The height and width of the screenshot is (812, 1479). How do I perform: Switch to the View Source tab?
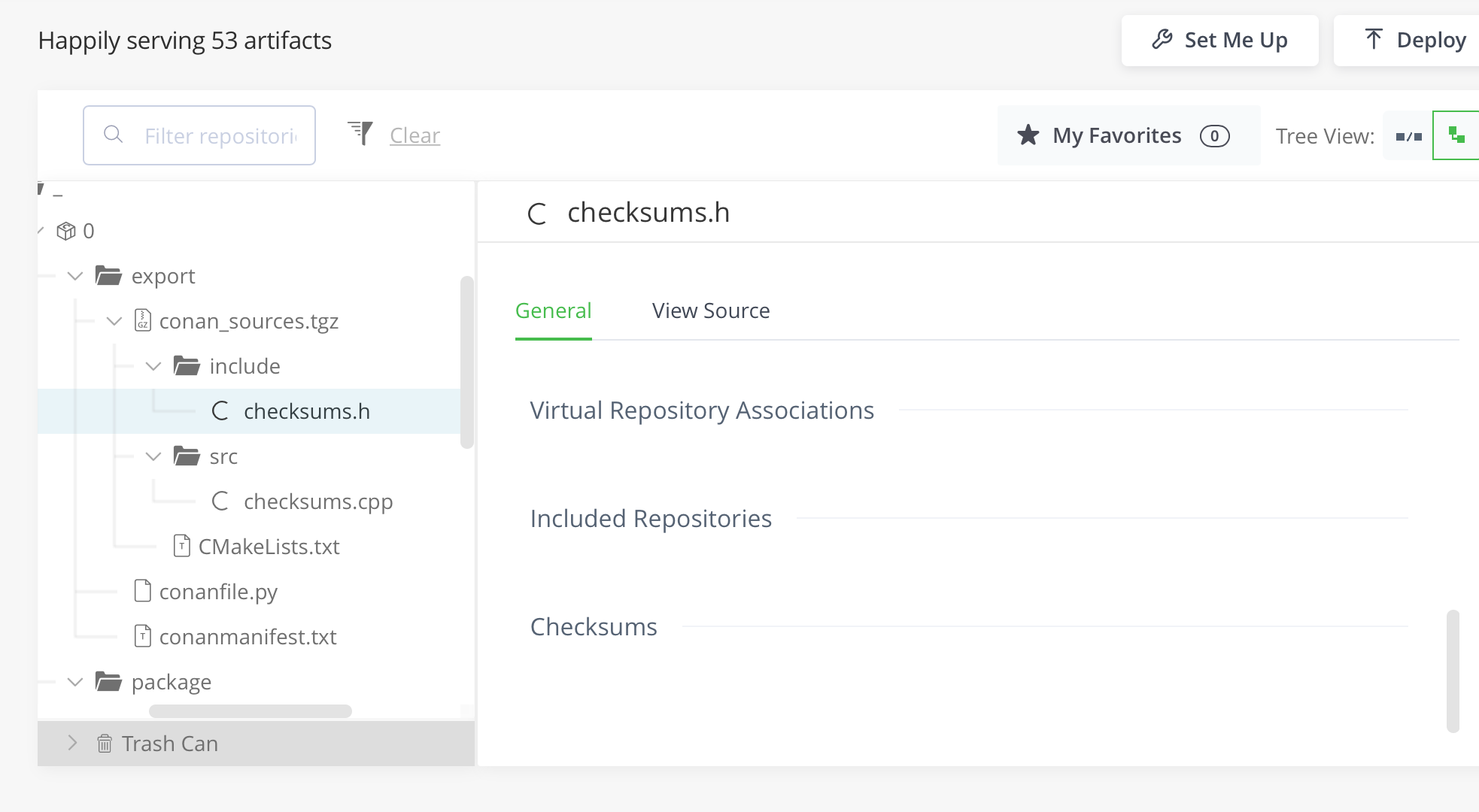[710, 311]
